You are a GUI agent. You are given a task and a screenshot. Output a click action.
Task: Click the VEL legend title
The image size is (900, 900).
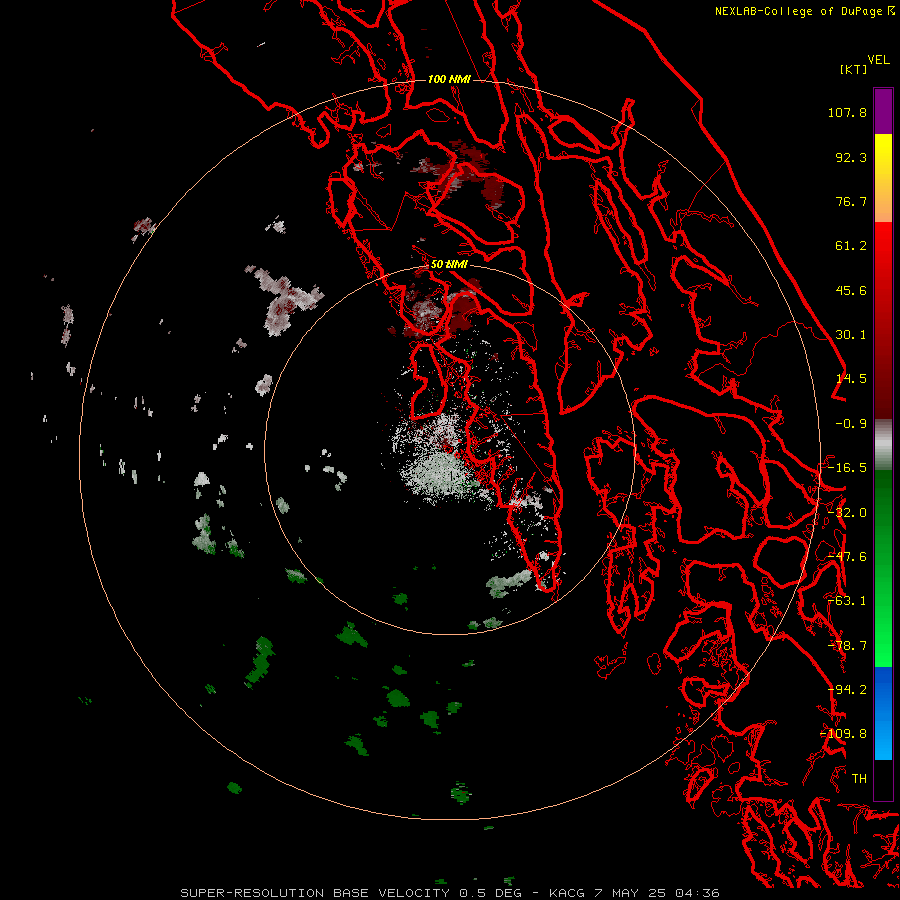878,60
